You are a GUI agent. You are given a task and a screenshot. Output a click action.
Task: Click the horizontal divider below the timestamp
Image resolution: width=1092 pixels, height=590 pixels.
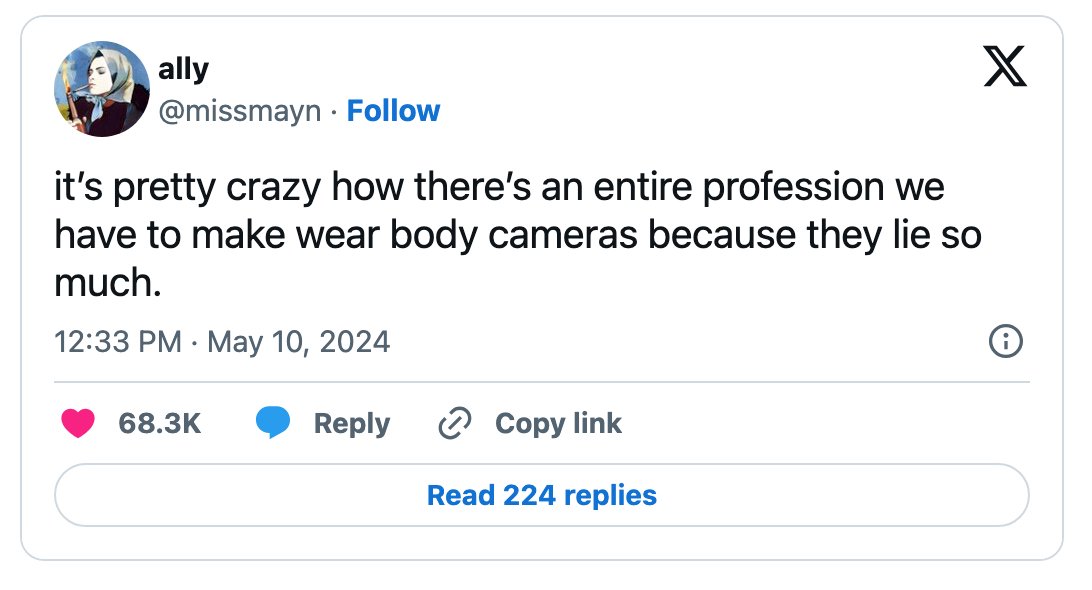coord(542,382)
